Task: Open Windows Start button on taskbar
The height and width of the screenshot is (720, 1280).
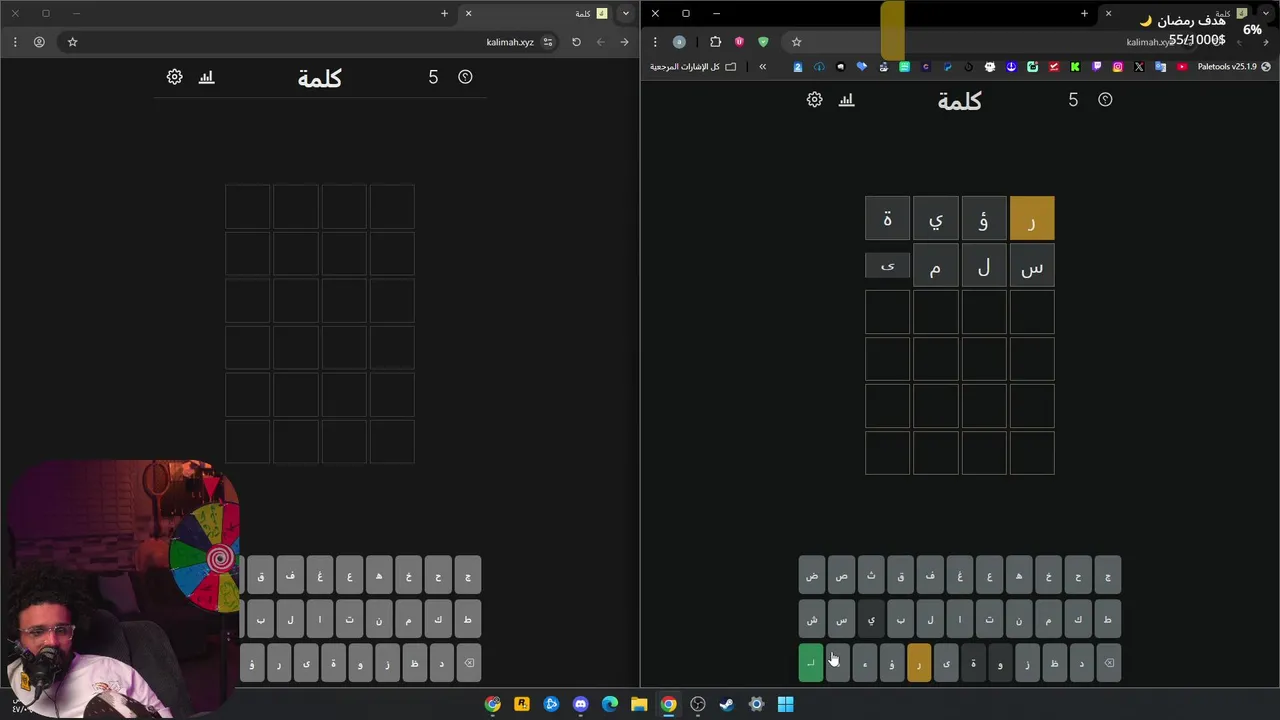Action: click(785, 705)
